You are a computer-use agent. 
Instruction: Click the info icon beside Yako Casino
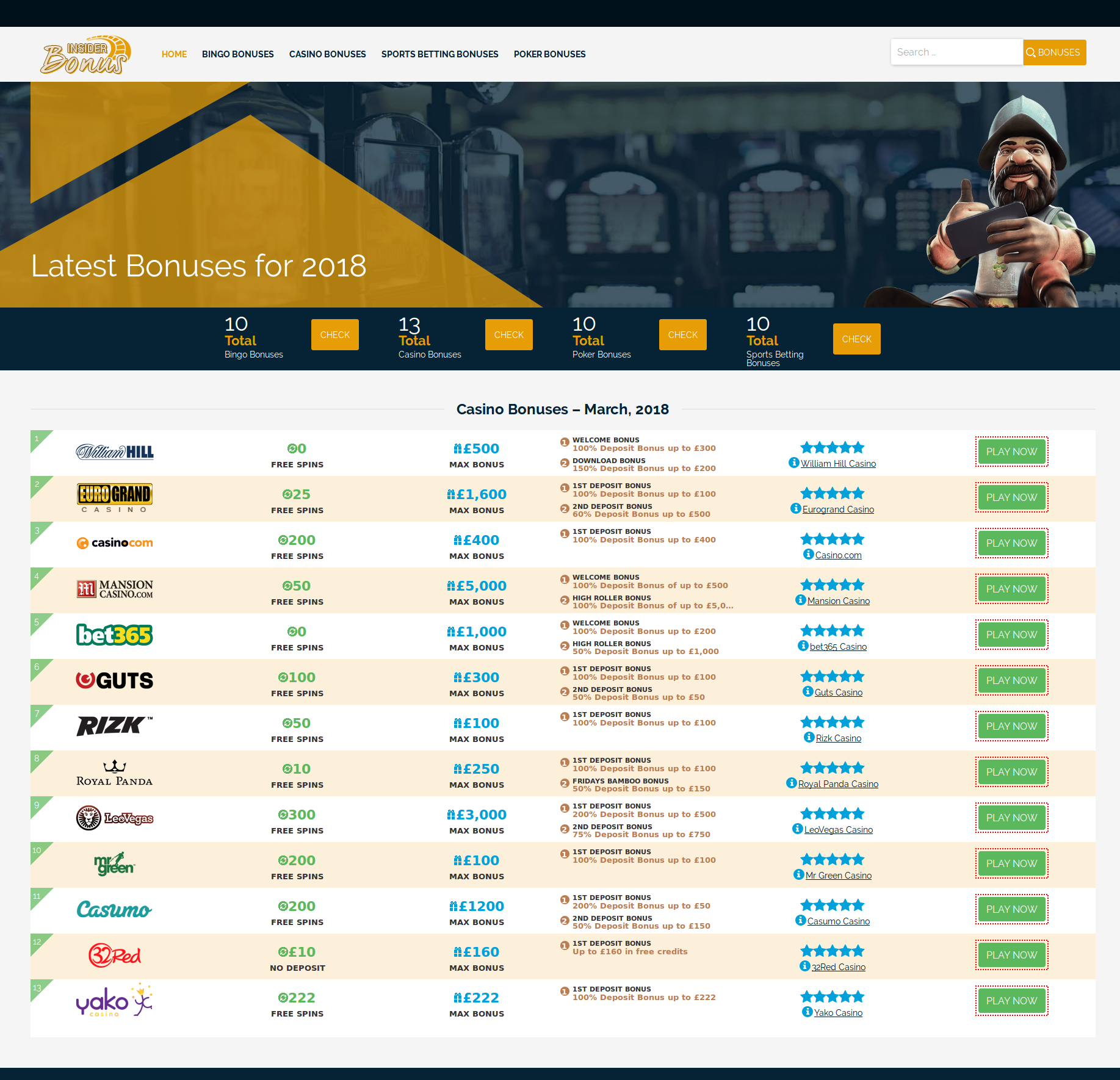[x=807, y=1012]
